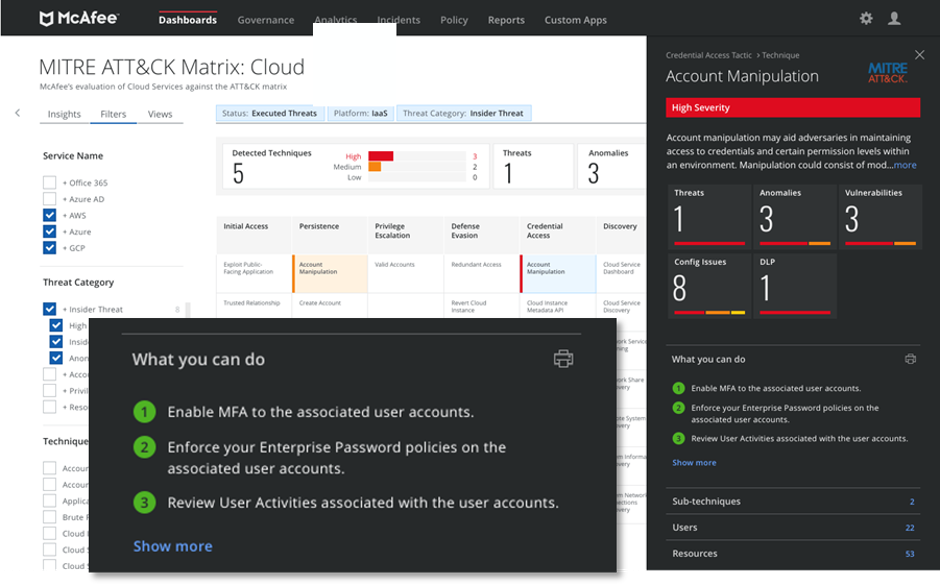The height and width of the screenshot is (586, 940).
Task: Select the Trusted Relationship technique cell
Action: point(254,306)
